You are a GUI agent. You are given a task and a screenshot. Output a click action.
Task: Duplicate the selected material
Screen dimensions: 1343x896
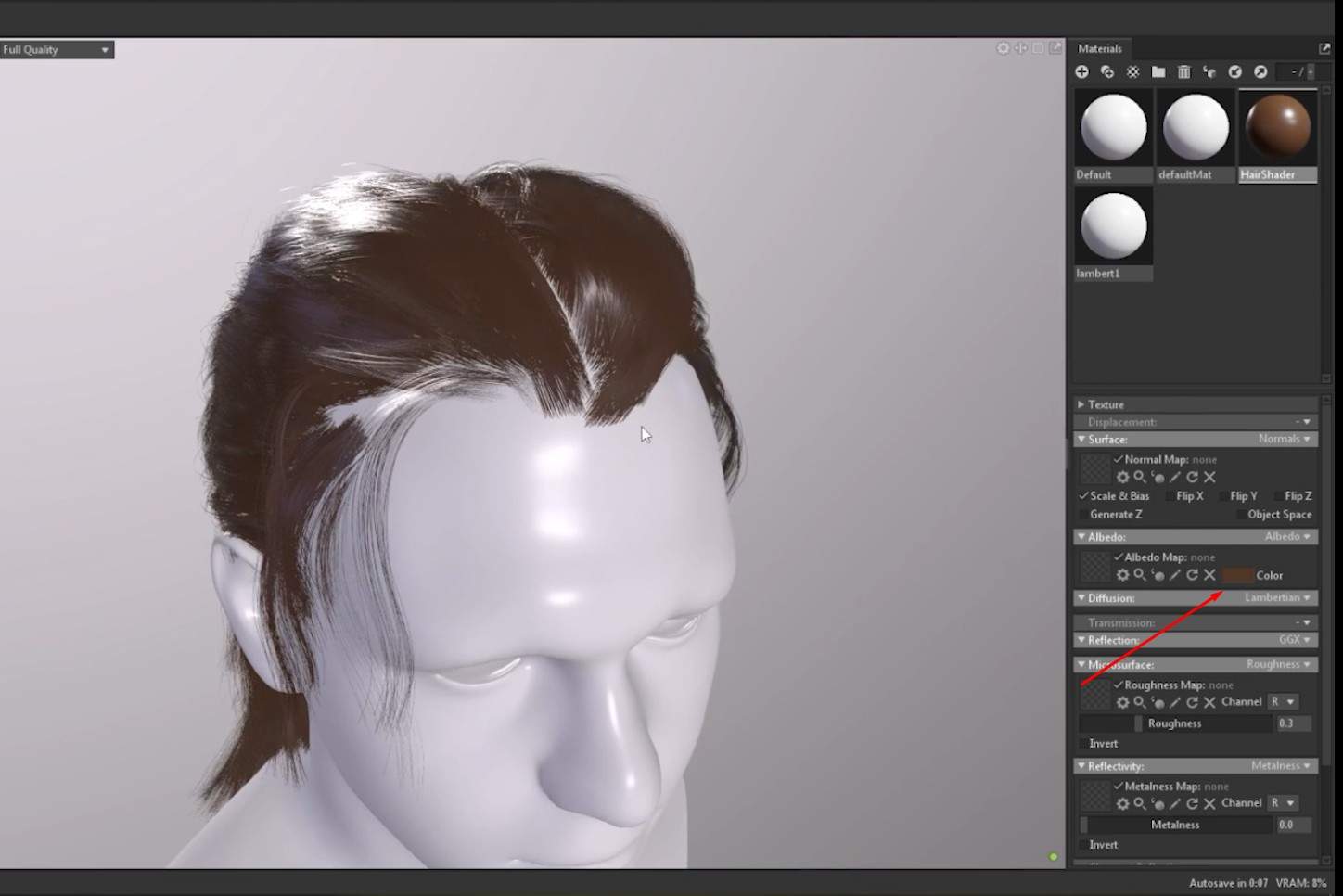coord(1107,71)
